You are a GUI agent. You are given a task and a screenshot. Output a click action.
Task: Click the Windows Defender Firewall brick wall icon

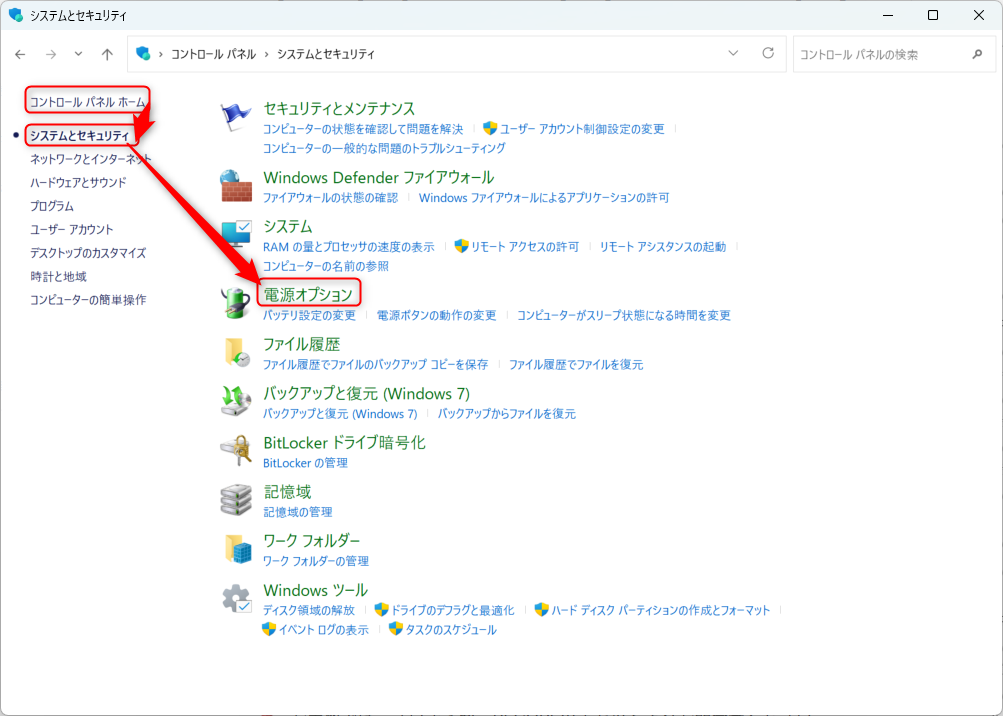coord(236,186)
